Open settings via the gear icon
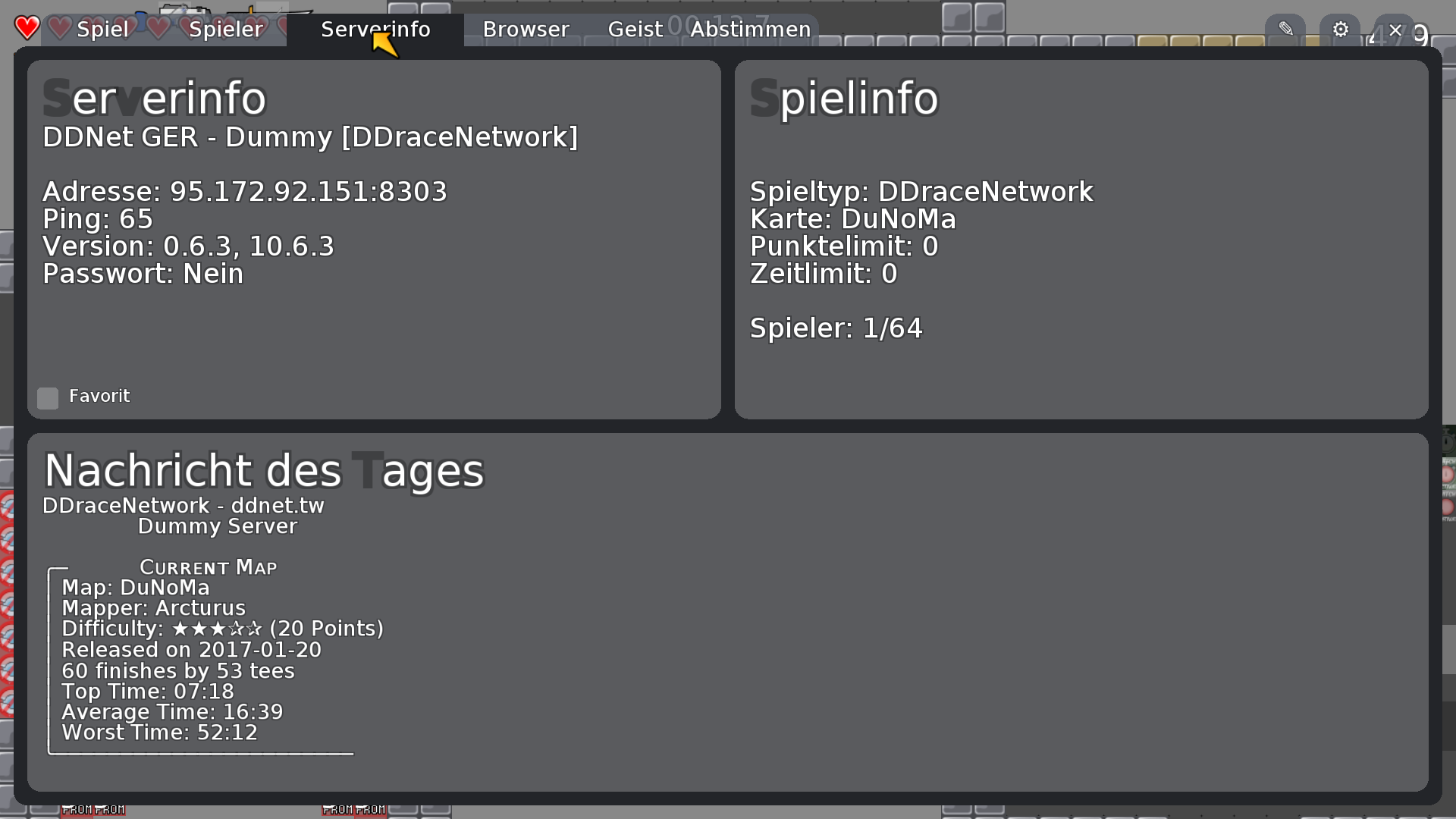Viewport: 1456px width, 819px height. point(1341,30)
